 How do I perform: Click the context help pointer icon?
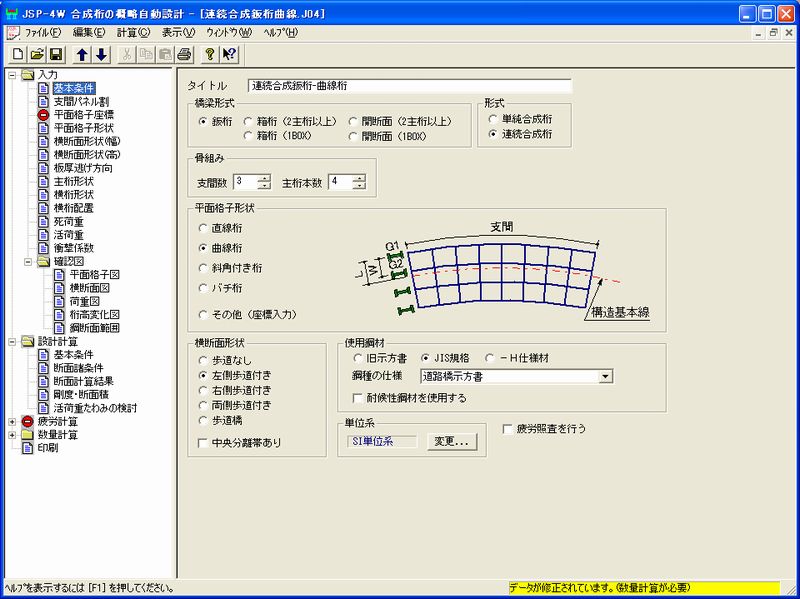click(x=229, y=54)
